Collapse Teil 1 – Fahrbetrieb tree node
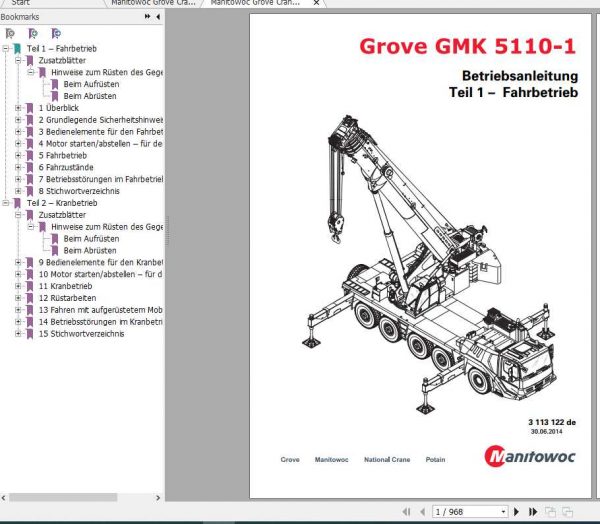 (5, 49)
